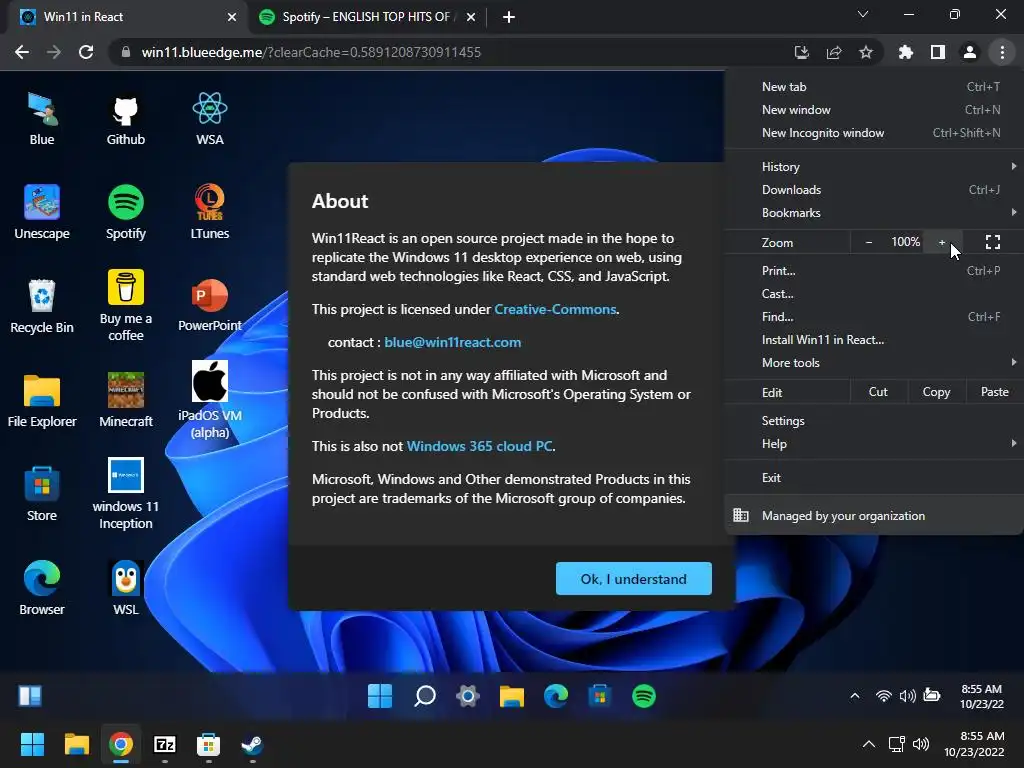Toggle fullscreen mode in Zoom row
The width and height of the screenshot is (1024, 768).
[993, 242]
